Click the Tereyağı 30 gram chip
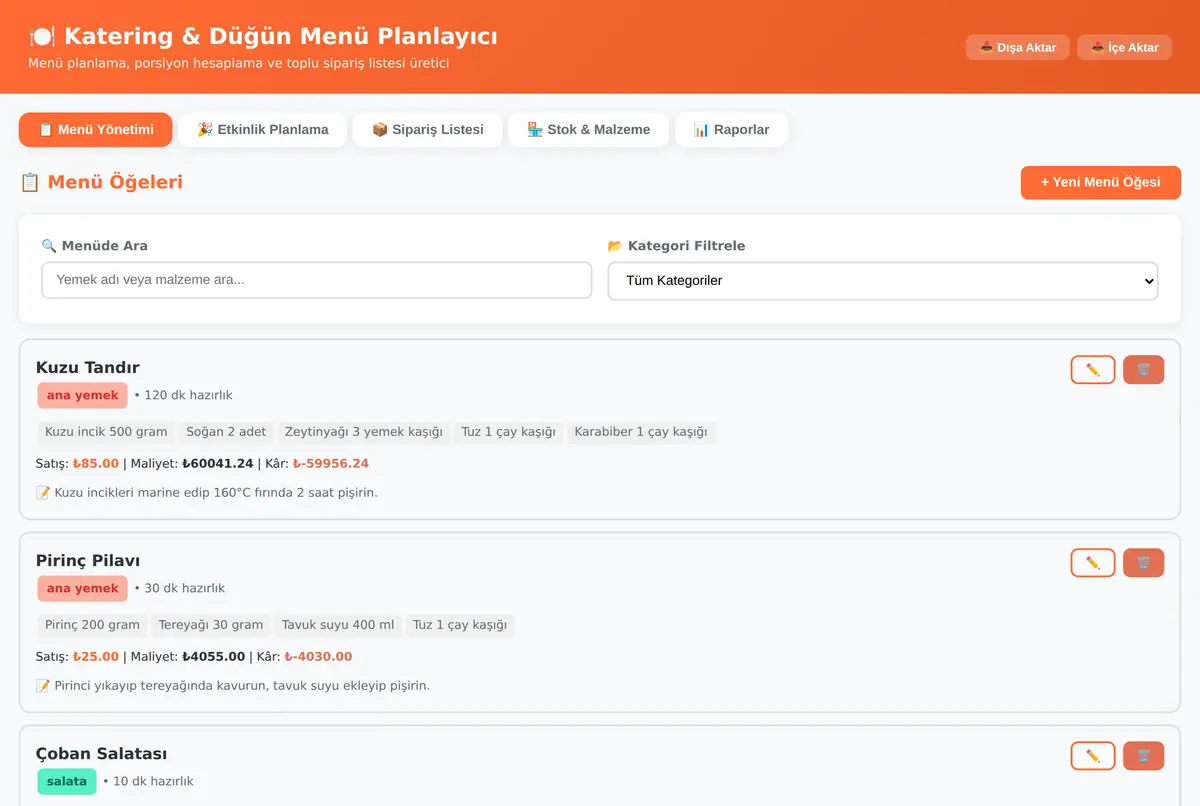 [211, 625]
